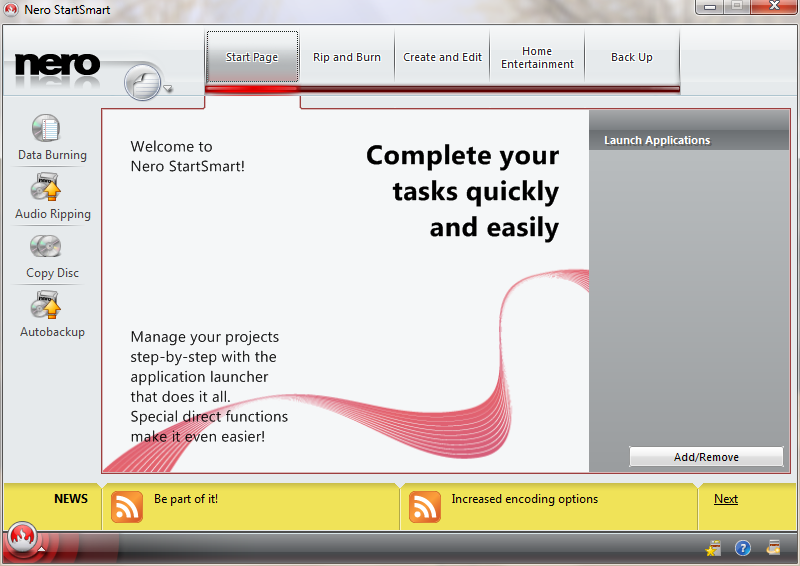
Task: Click the round new-document disc icon
Action: coord(143,82)
